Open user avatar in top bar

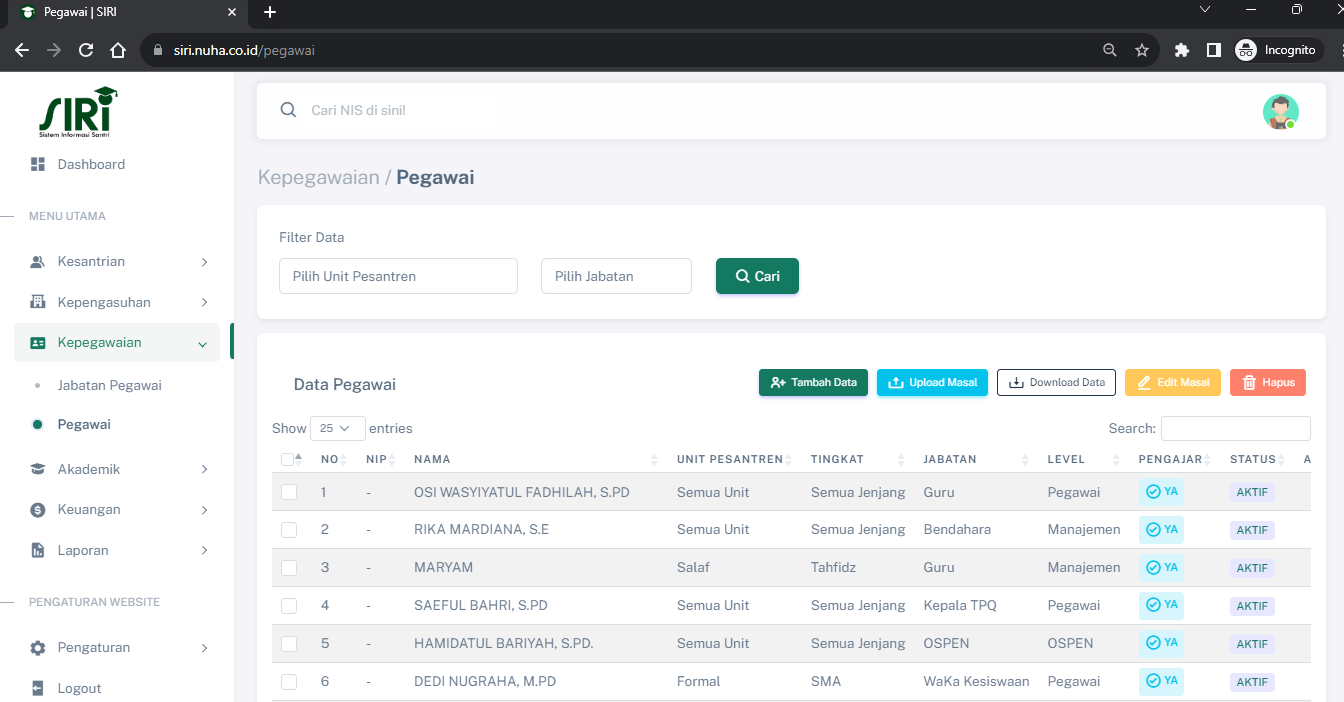[1280, 111]
